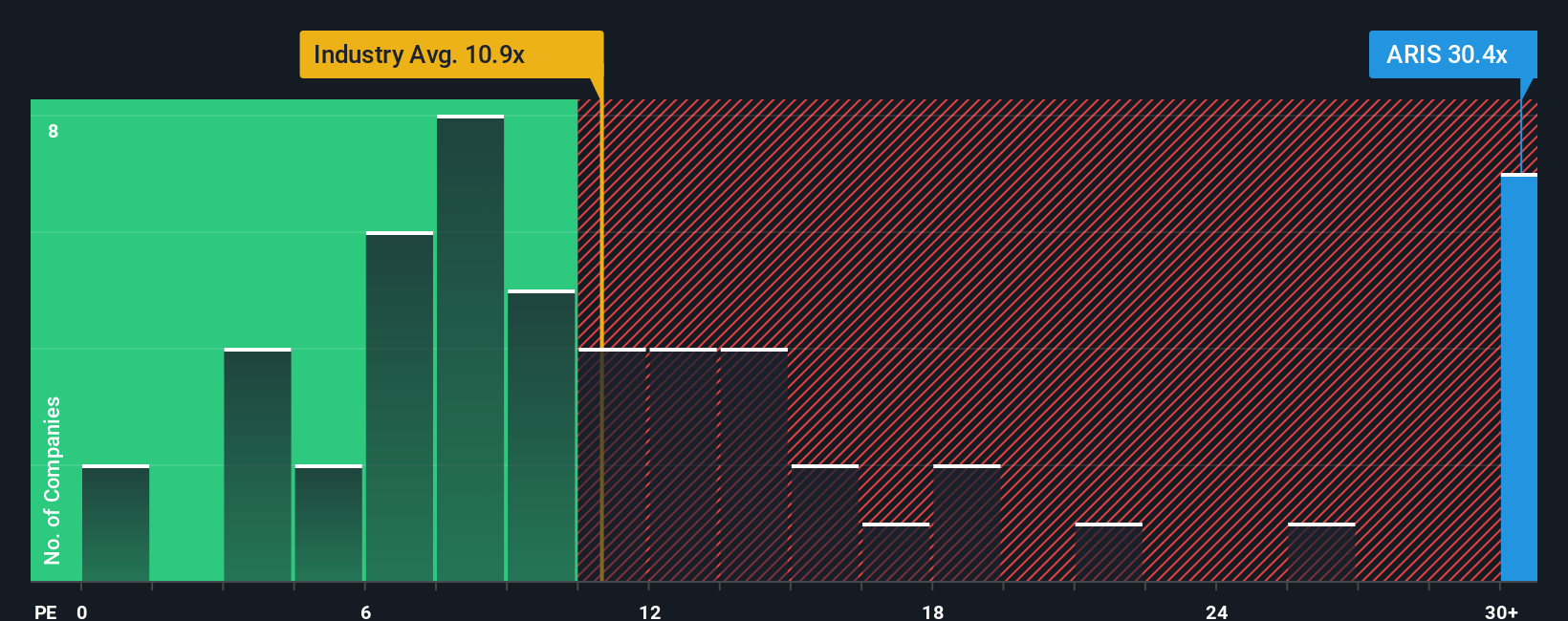Click the x-axis label 6

[x=366, y=612]
